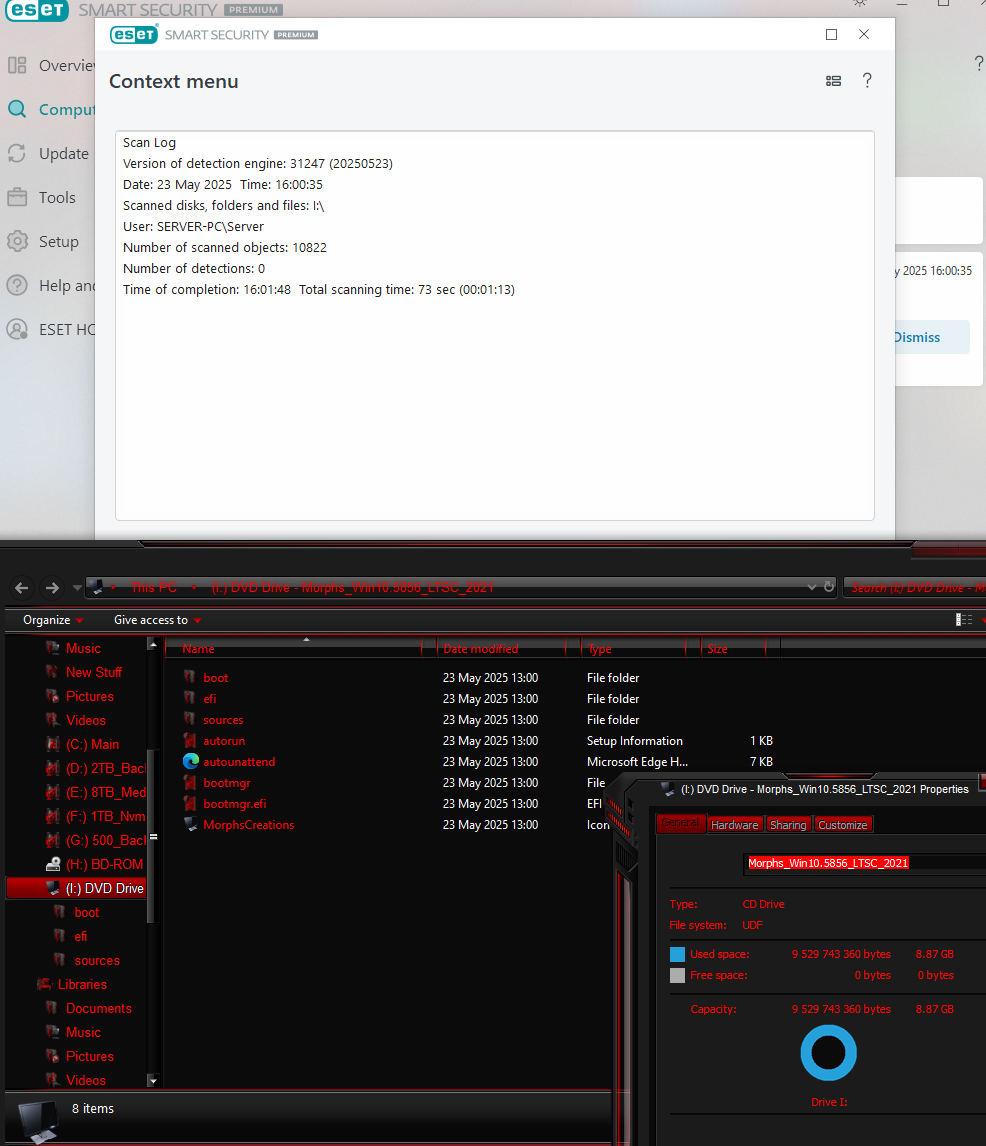Image resolution: width=986 pixels, height=1146 pixels.
Task: Click the list view icon in Context menu dialog
Action: (x=833, y=81)
